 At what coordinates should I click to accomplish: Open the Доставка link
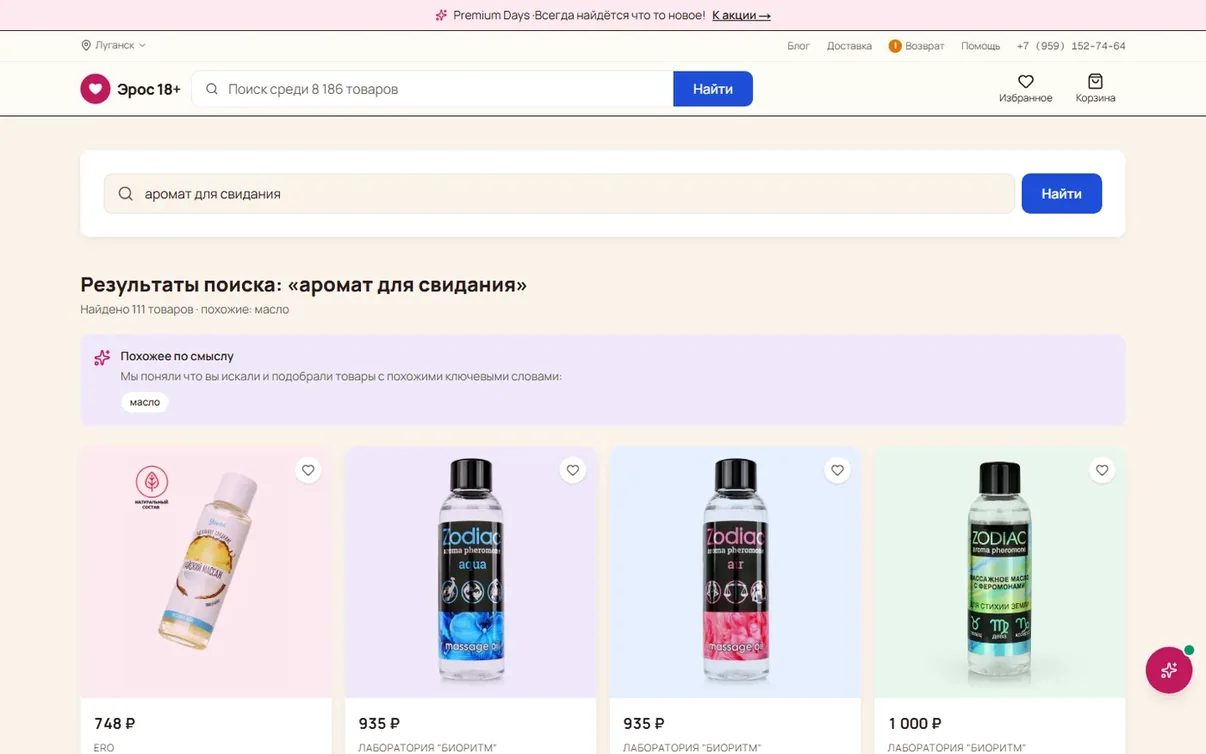849,46
